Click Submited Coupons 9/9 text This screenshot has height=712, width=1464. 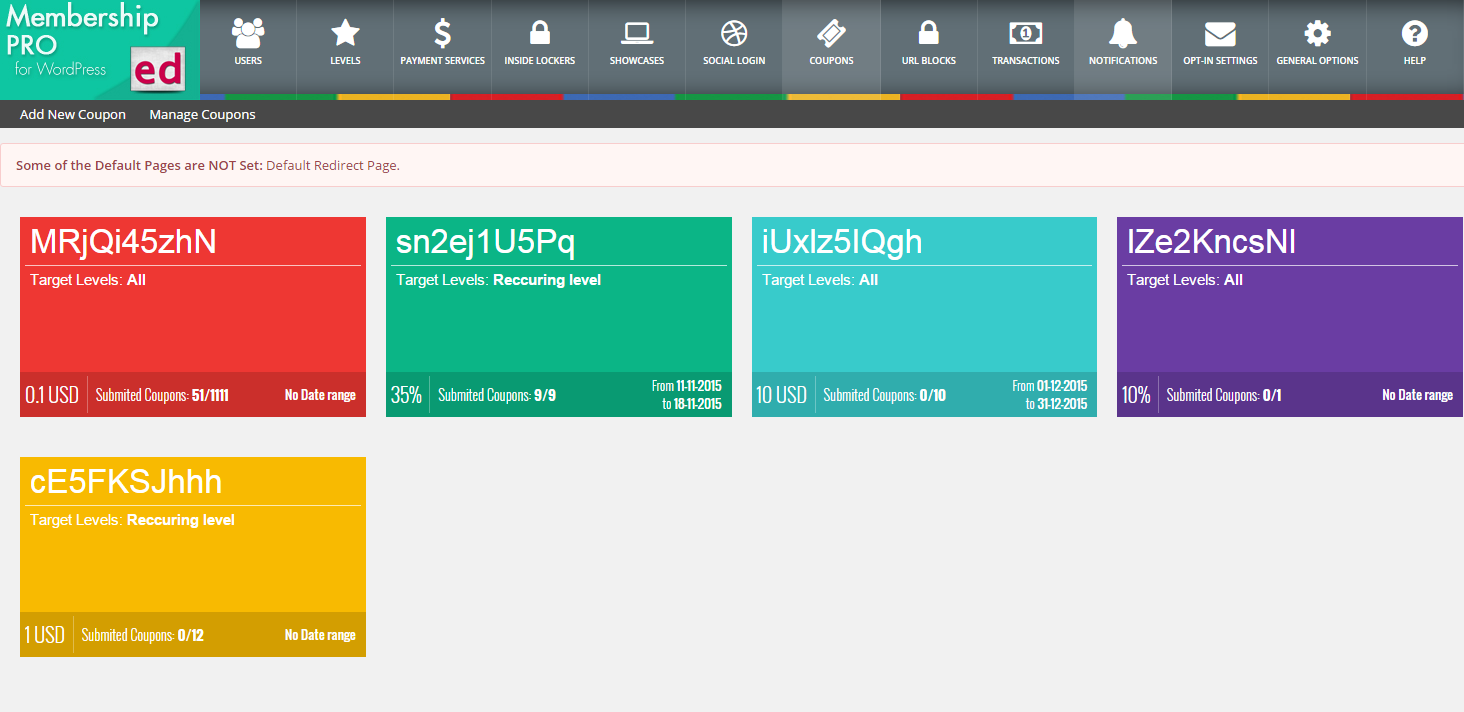[497, 395]
